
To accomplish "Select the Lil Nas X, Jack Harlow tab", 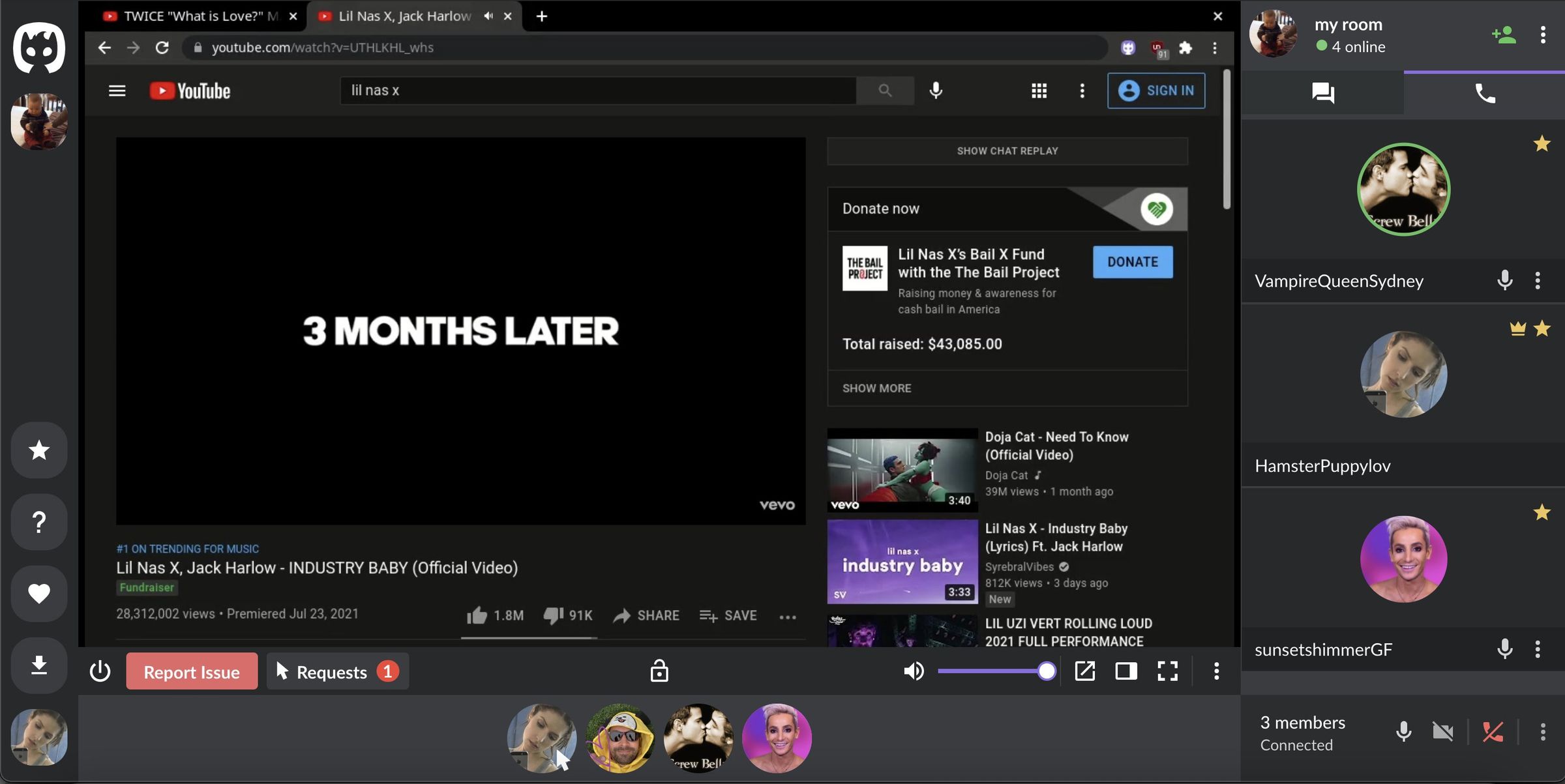I will pyautogui.click(x=404, y=16).
